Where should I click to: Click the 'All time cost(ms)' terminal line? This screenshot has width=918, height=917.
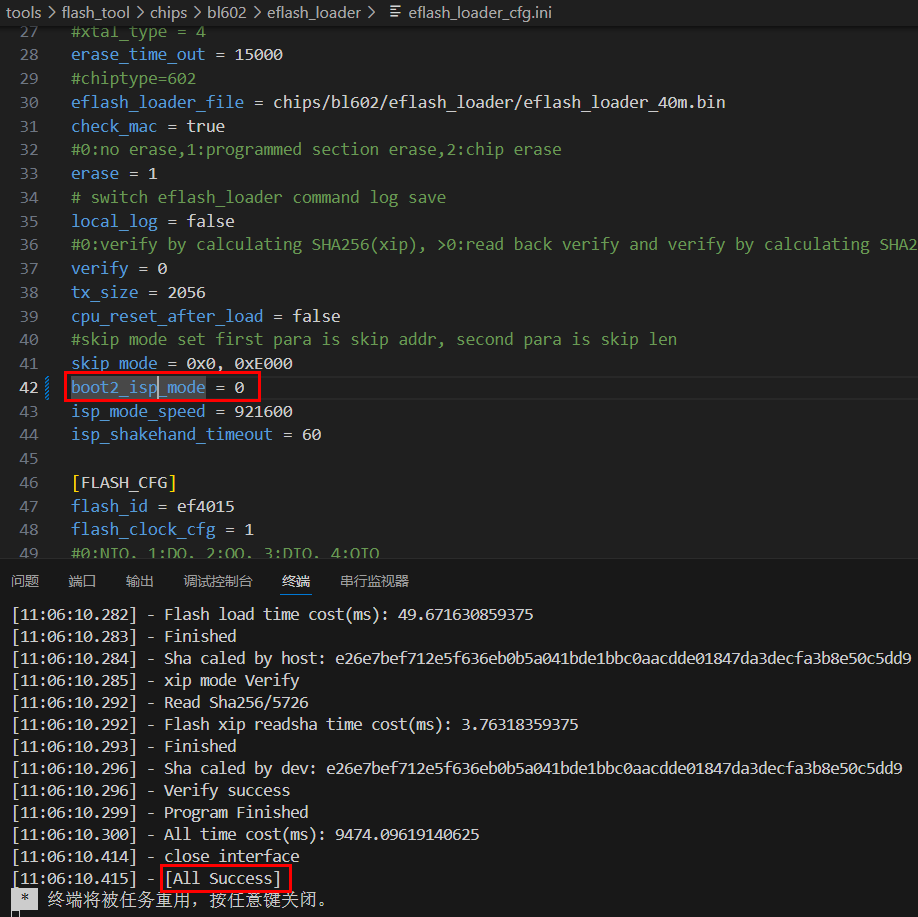(x=246, y=834)
